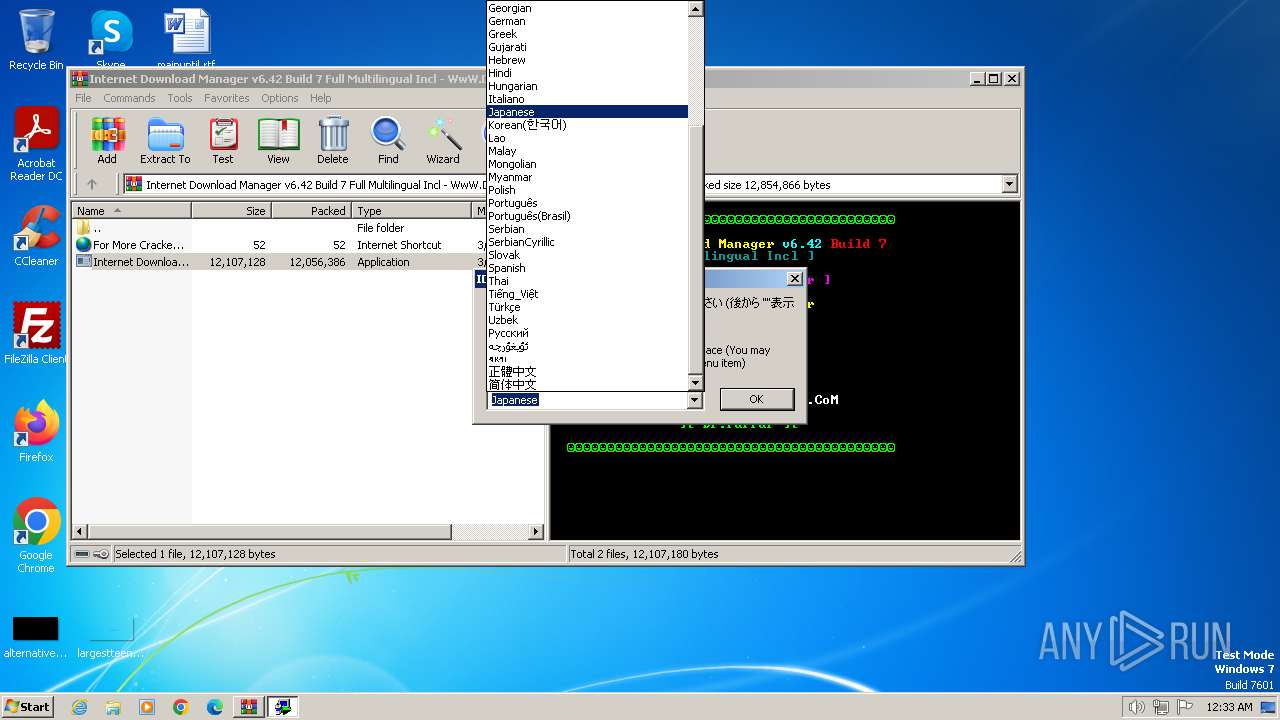Select Spanish in the language list
Viewport: 1280px width, 720px height.
(x=587, y=268)
